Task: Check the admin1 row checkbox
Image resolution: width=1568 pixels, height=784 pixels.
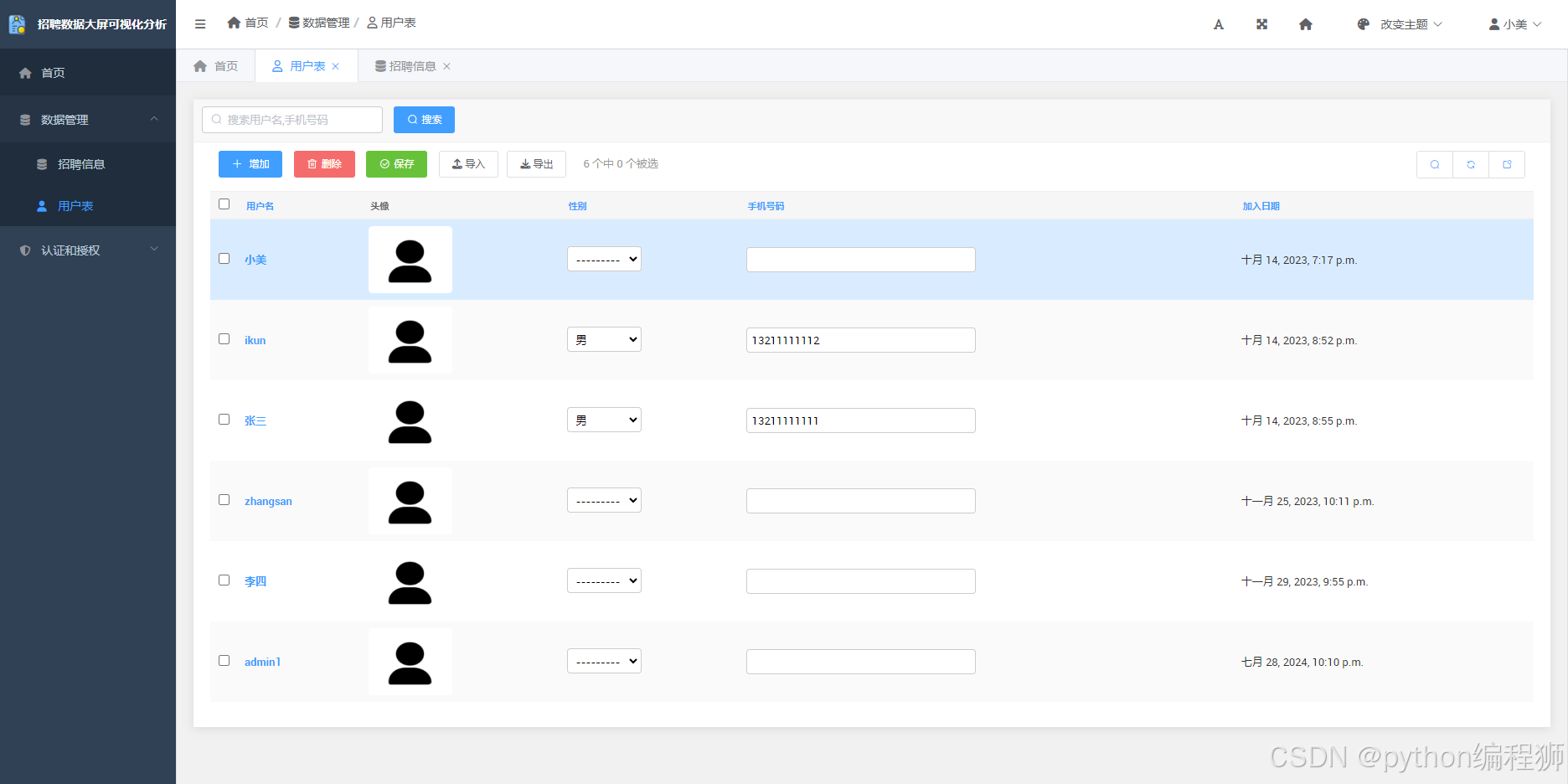Action: (224, 661)
